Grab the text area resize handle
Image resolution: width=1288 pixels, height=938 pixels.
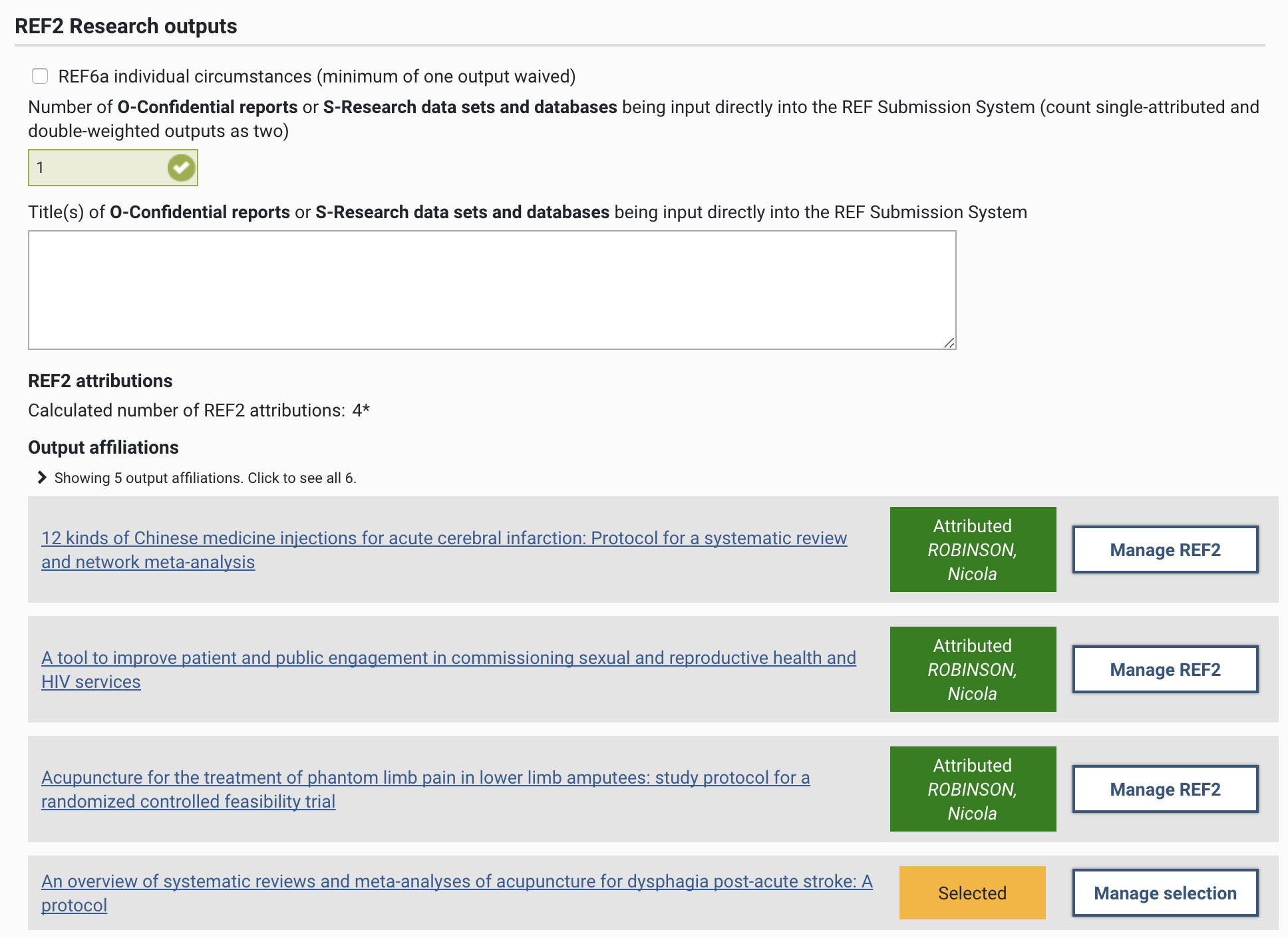[x=949, y=343]
